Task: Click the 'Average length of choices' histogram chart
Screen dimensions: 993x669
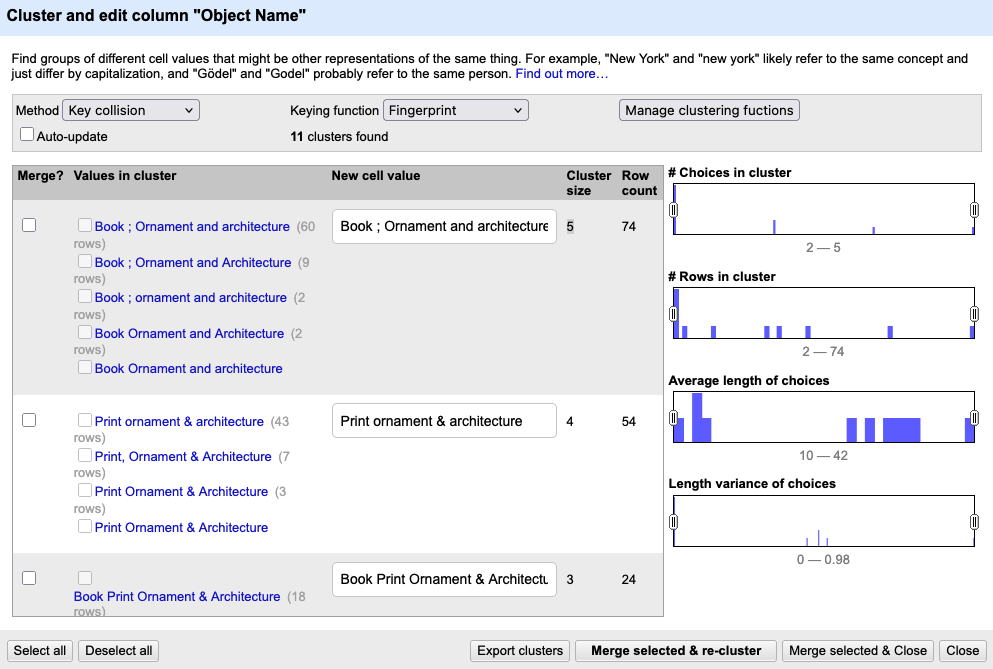Action: 824,417
